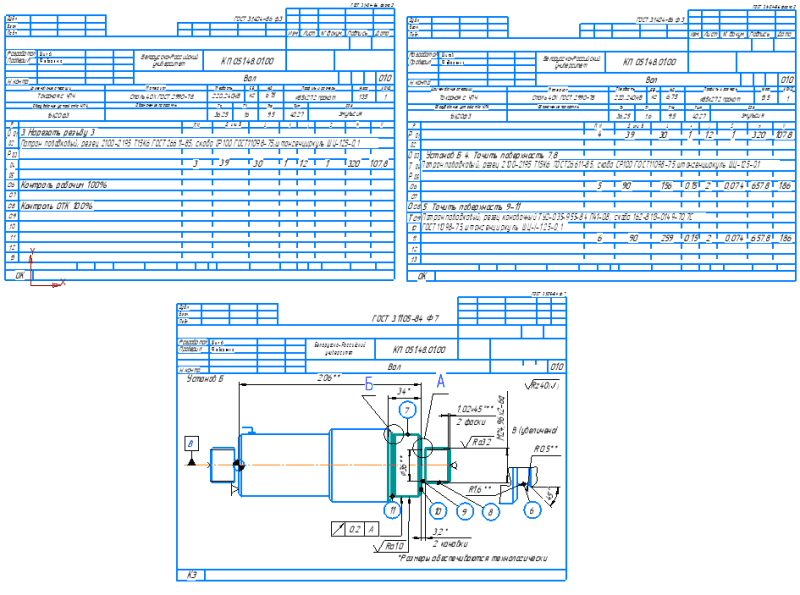Click the 'В (увеличено)' view label

click(534, 431)
